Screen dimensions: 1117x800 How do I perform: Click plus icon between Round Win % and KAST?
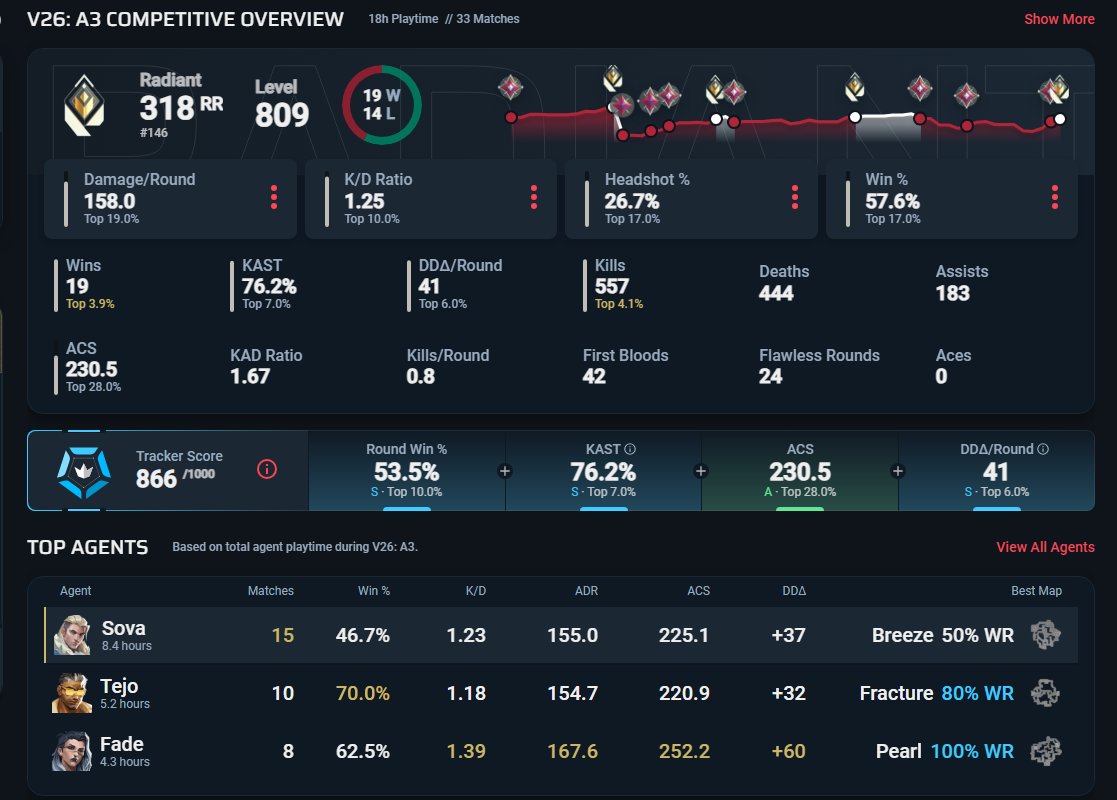(x=505, y=471)
